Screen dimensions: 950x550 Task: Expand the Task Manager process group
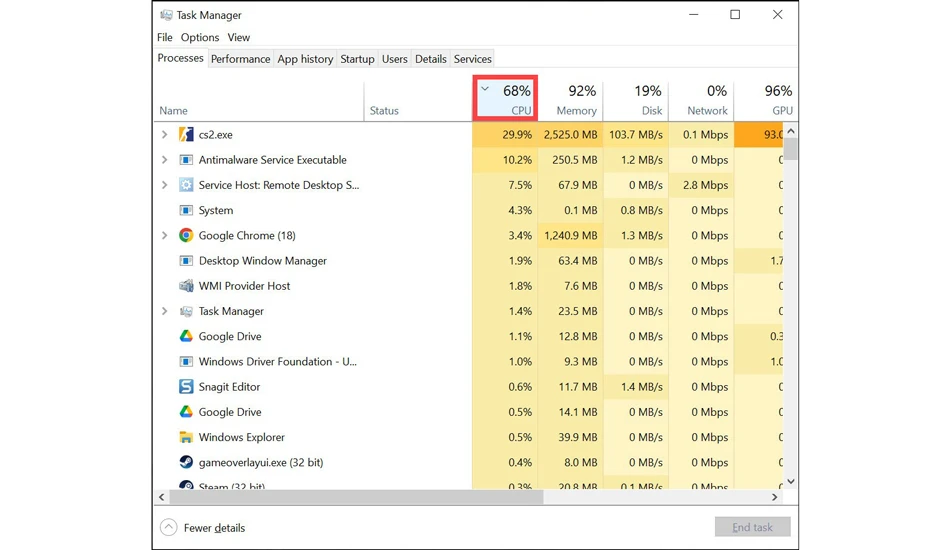point(164,311)
